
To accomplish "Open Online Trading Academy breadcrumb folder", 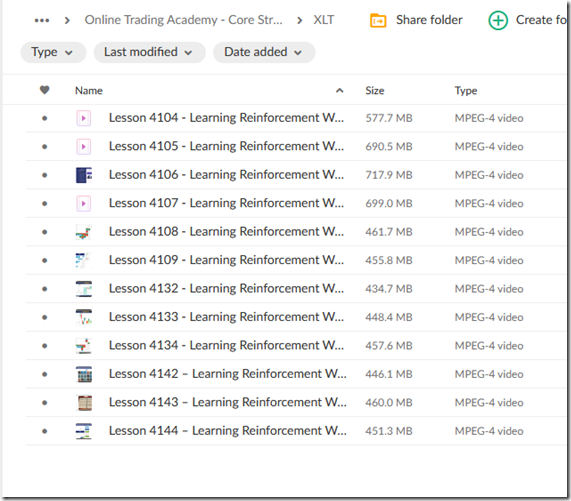I will (x=183, y=20).
